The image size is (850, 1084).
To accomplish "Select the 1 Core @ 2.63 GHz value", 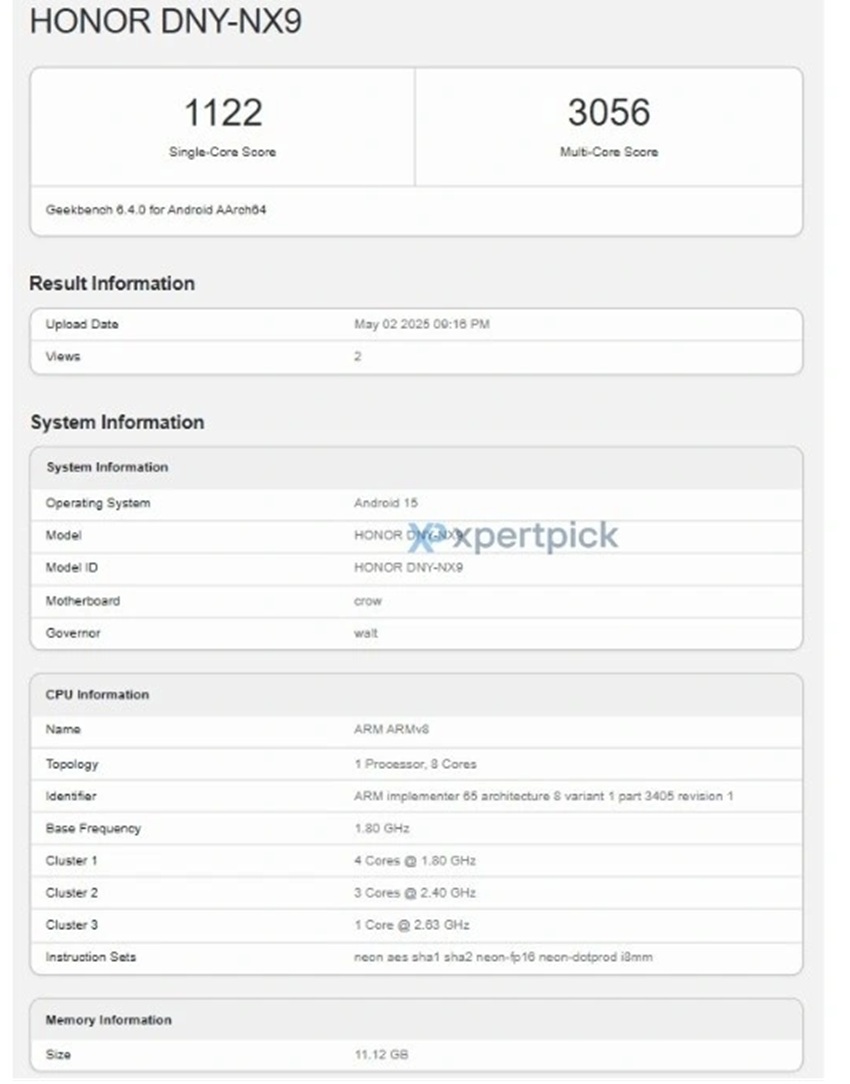I will pos(412,925).
